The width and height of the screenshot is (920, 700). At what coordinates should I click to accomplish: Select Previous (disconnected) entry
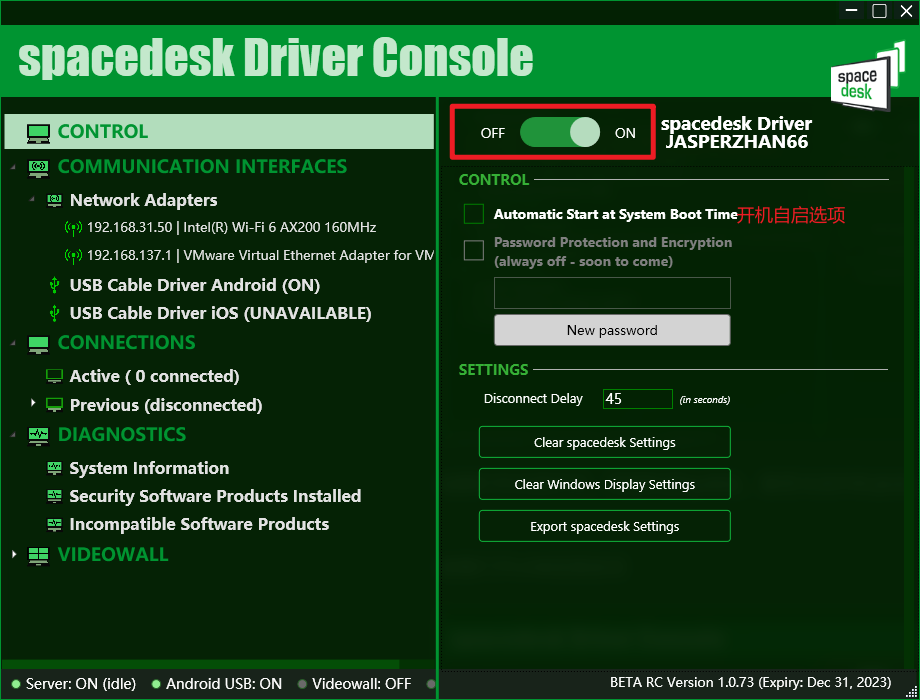(165, 405)
